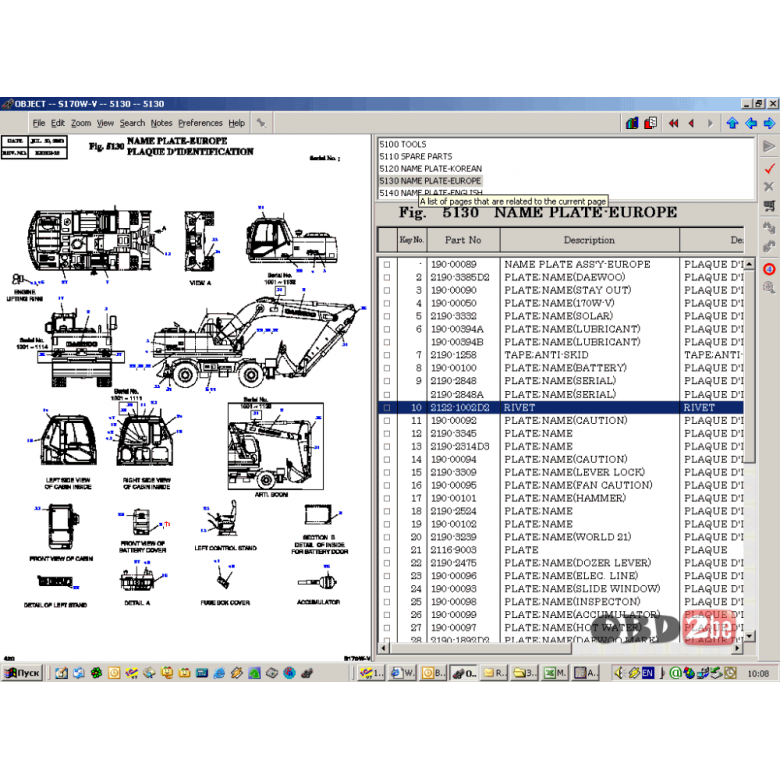Go to previous page red arrow
Viewport: 780px width, 780px height.
tap(691, 123)
